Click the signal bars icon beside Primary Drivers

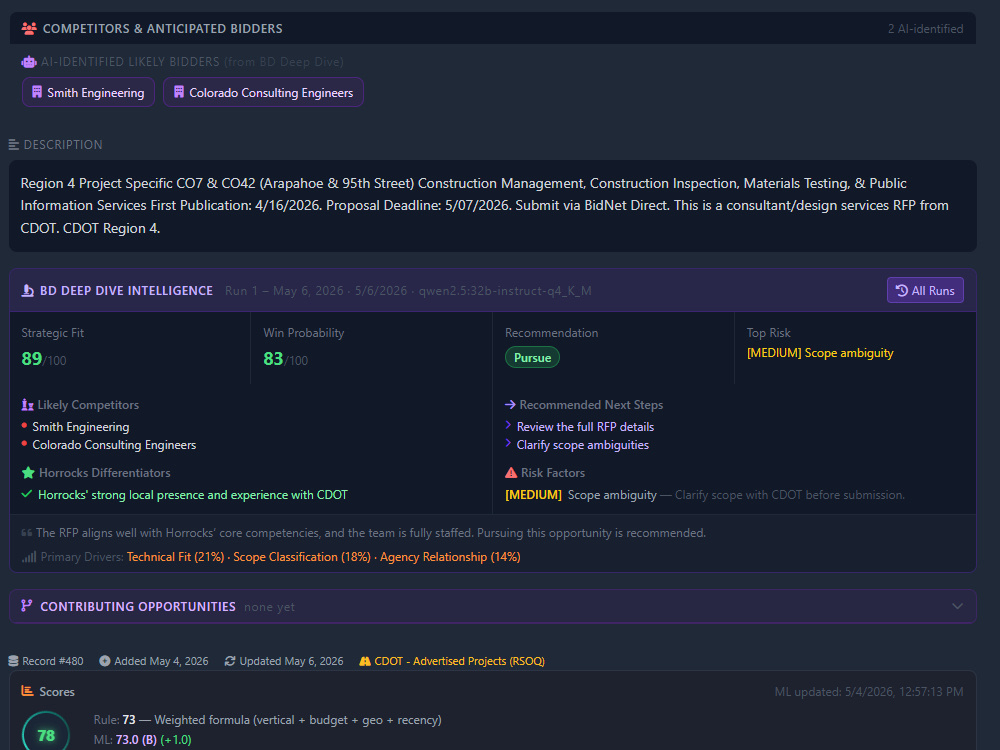click(29, 557)
